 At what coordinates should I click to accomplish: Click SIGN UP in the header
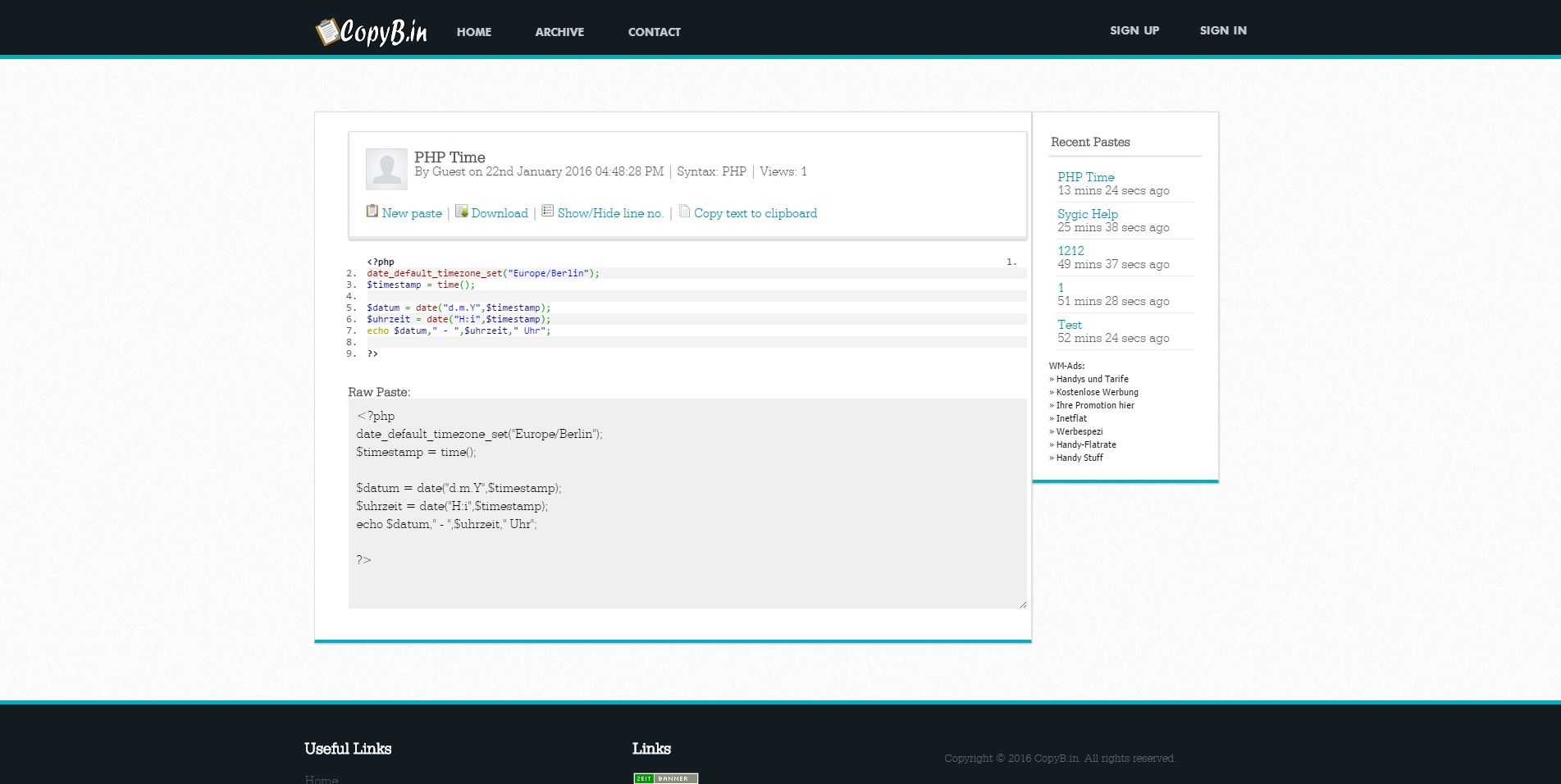pos(1134,30)
